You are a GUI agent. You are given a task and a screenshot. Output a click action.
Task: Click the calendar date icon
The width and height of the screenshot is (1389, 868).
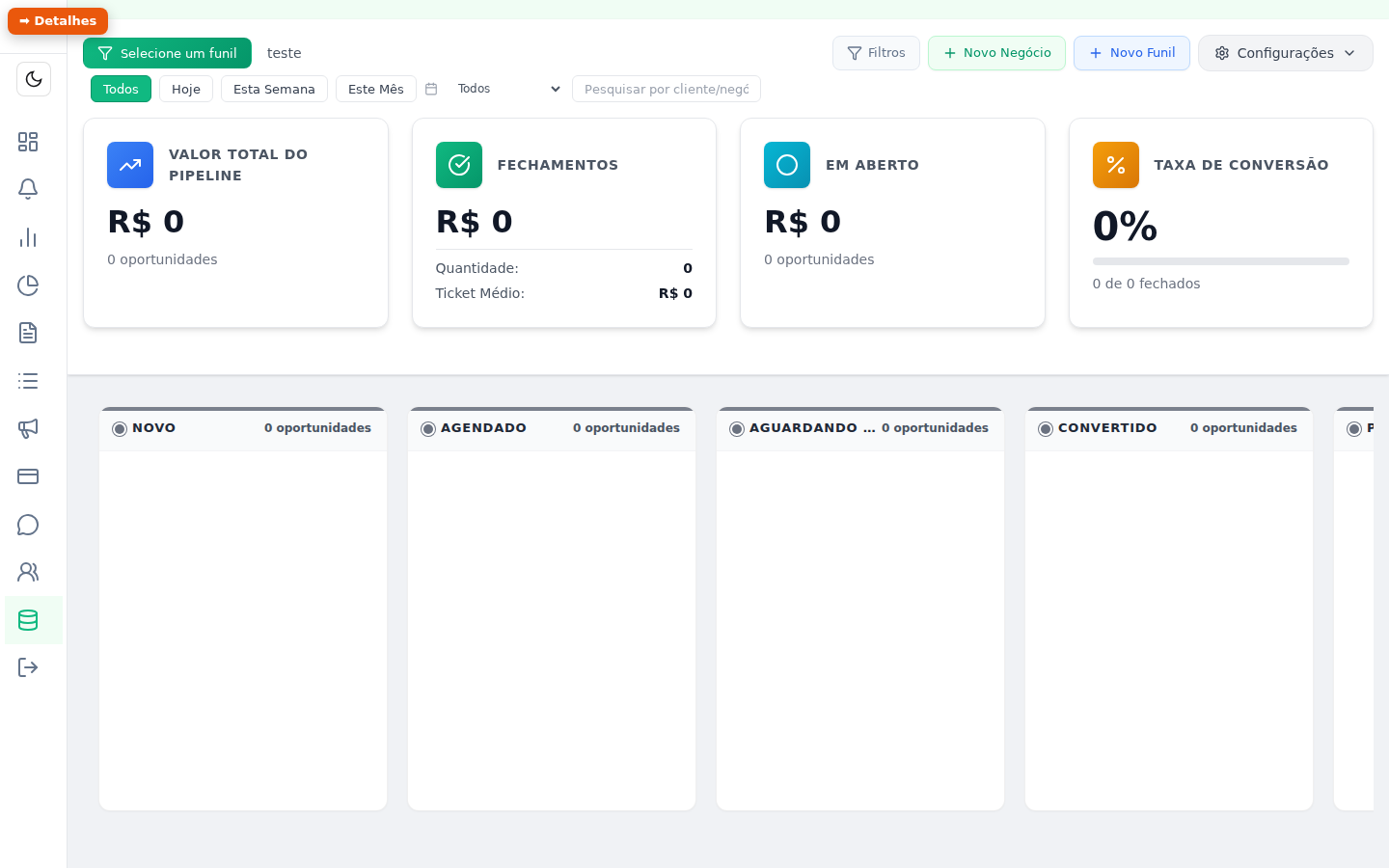point(431,89)
